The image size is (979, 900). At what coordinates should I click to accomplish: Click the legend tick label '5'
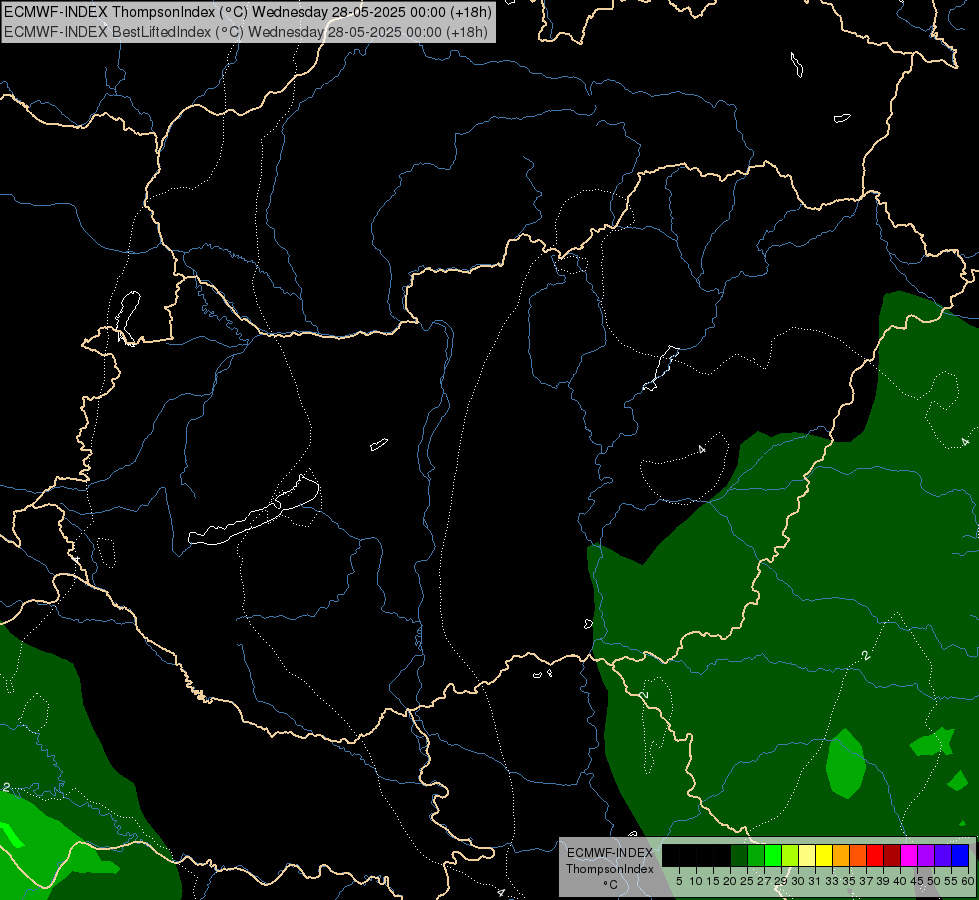click(x=679, y=881)
